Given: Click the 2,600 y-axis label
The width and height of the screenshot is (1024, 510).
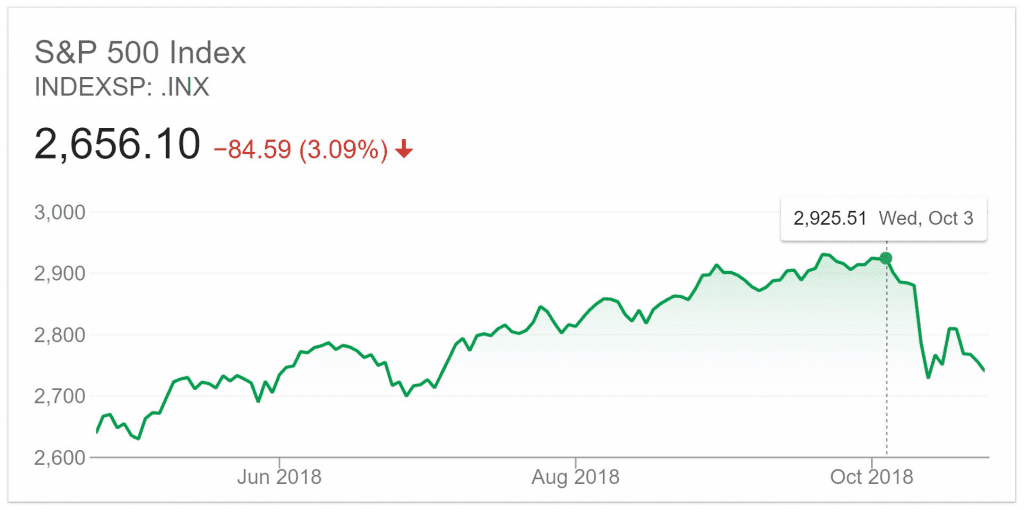Looking at the screenshot, I should (58, 458).
